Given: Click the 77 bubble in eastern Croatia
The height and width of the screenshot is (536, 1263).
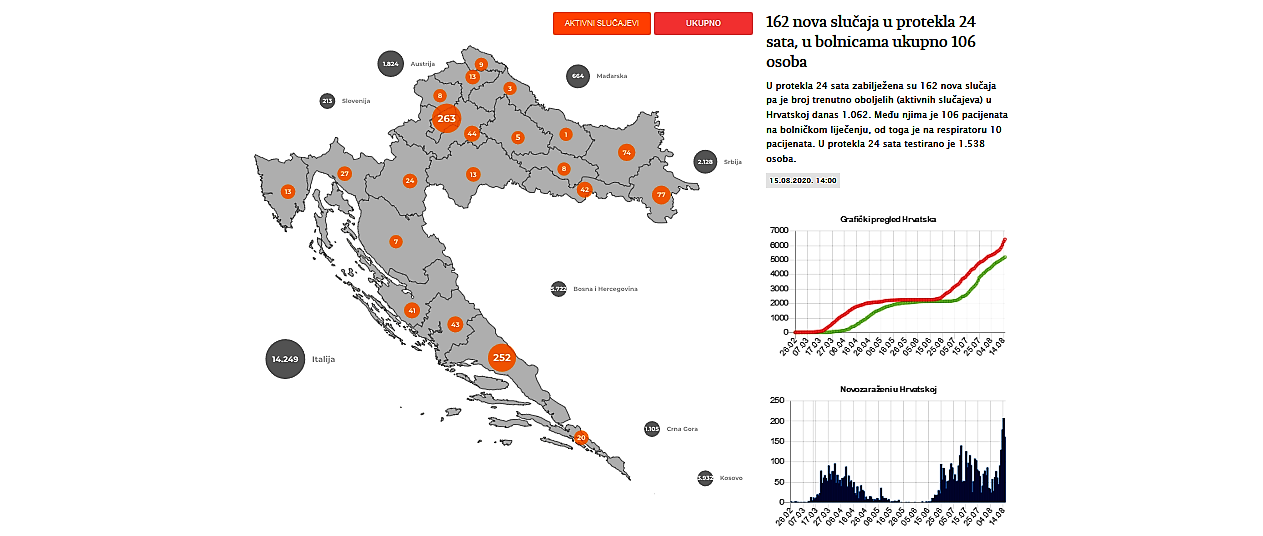Looking at the screenshot, I should tap(661, 194).
